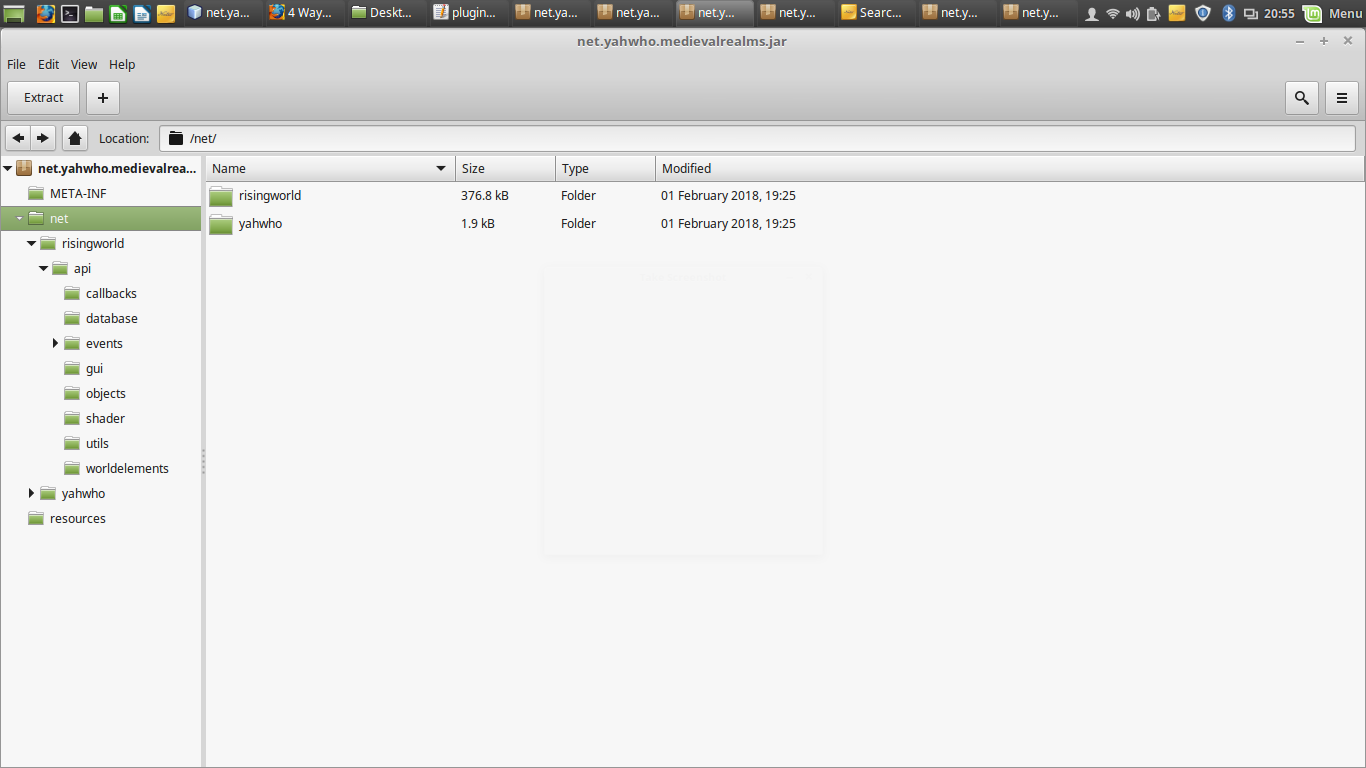Open the View menu

84,64
